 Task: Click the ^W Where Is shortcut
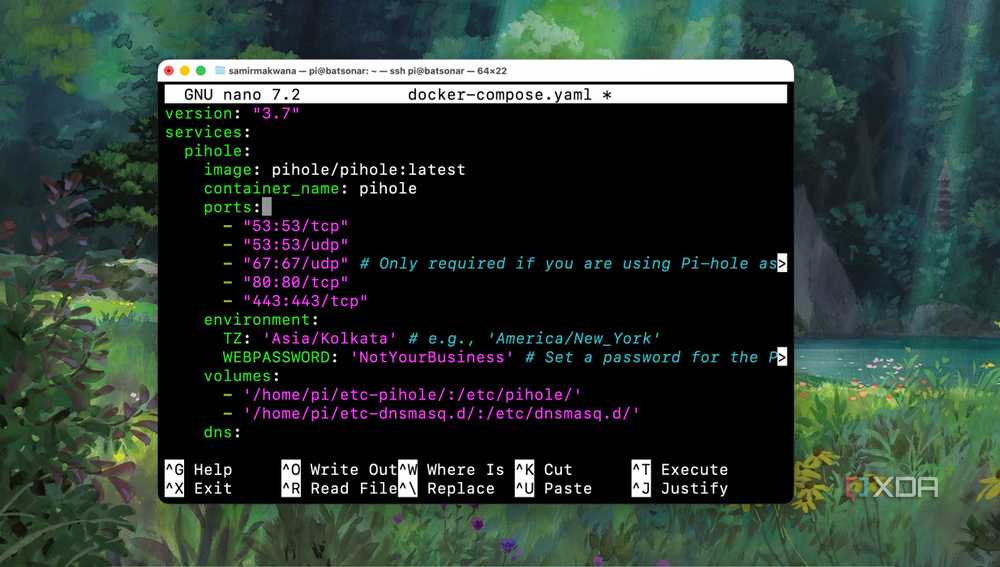[451, 470]
